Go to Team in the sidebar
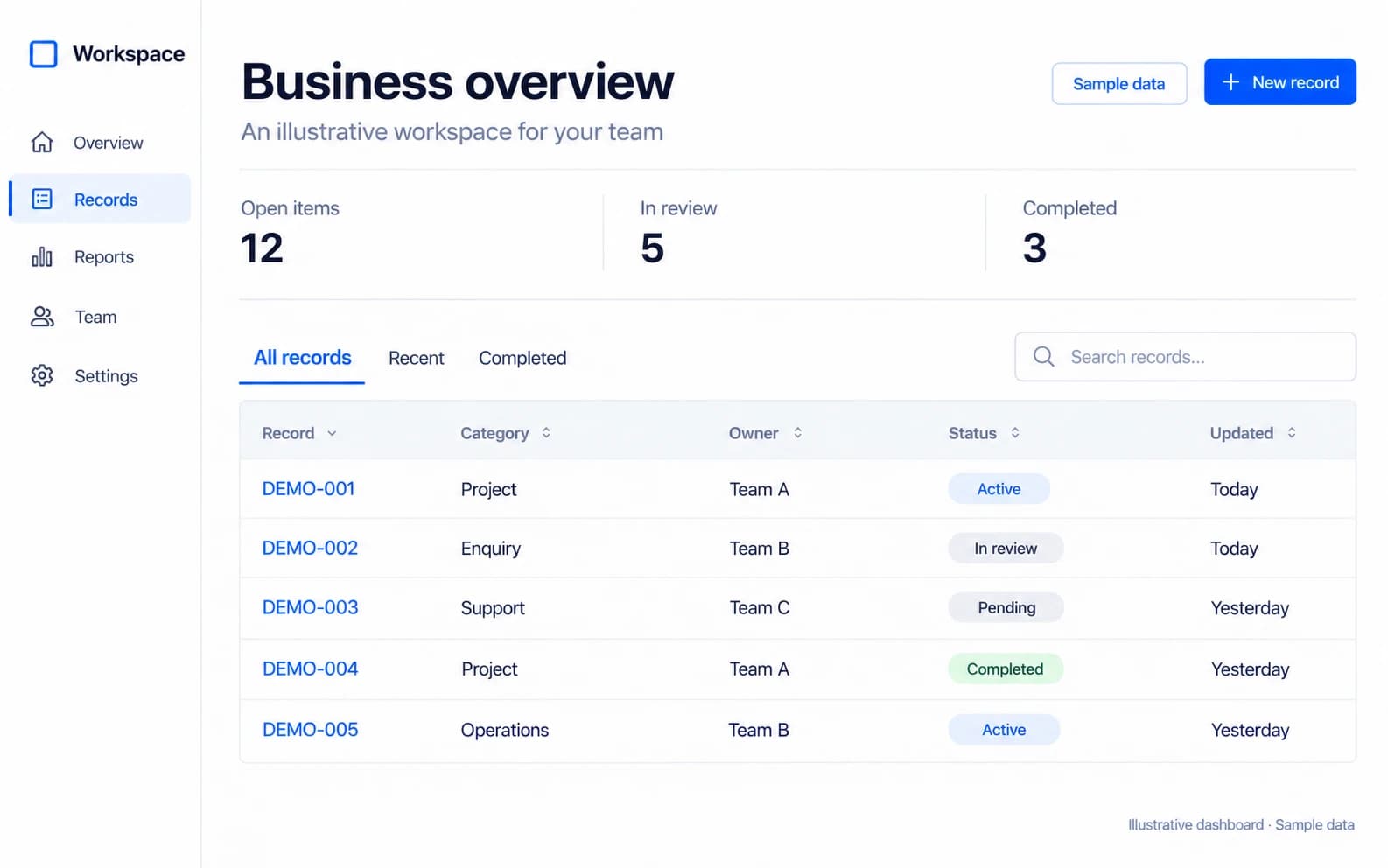 point(100,317)
